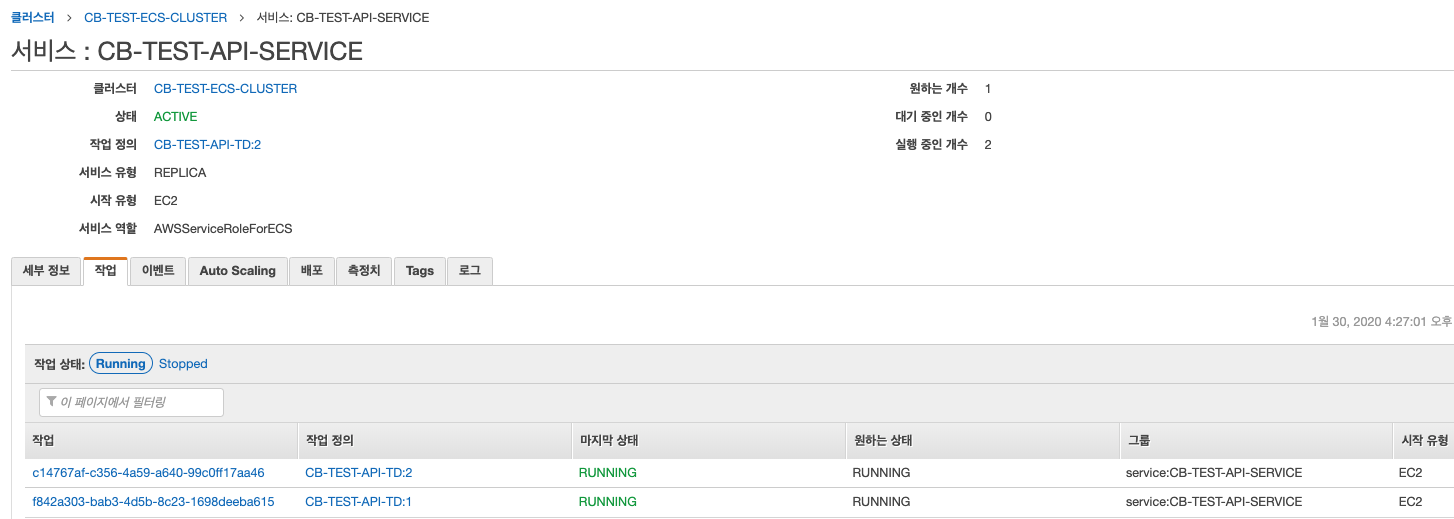Open CB-TEST-API-TD:2 in the tasks table
Screen dimensions: 1454x519
(x=358, y=473)
